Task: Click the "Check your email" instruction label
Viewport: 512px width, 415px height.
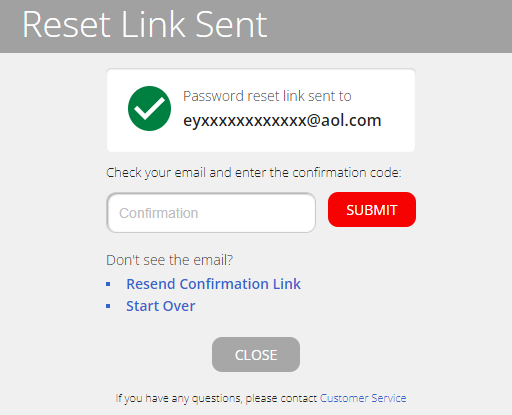Action: click(254, 173)
